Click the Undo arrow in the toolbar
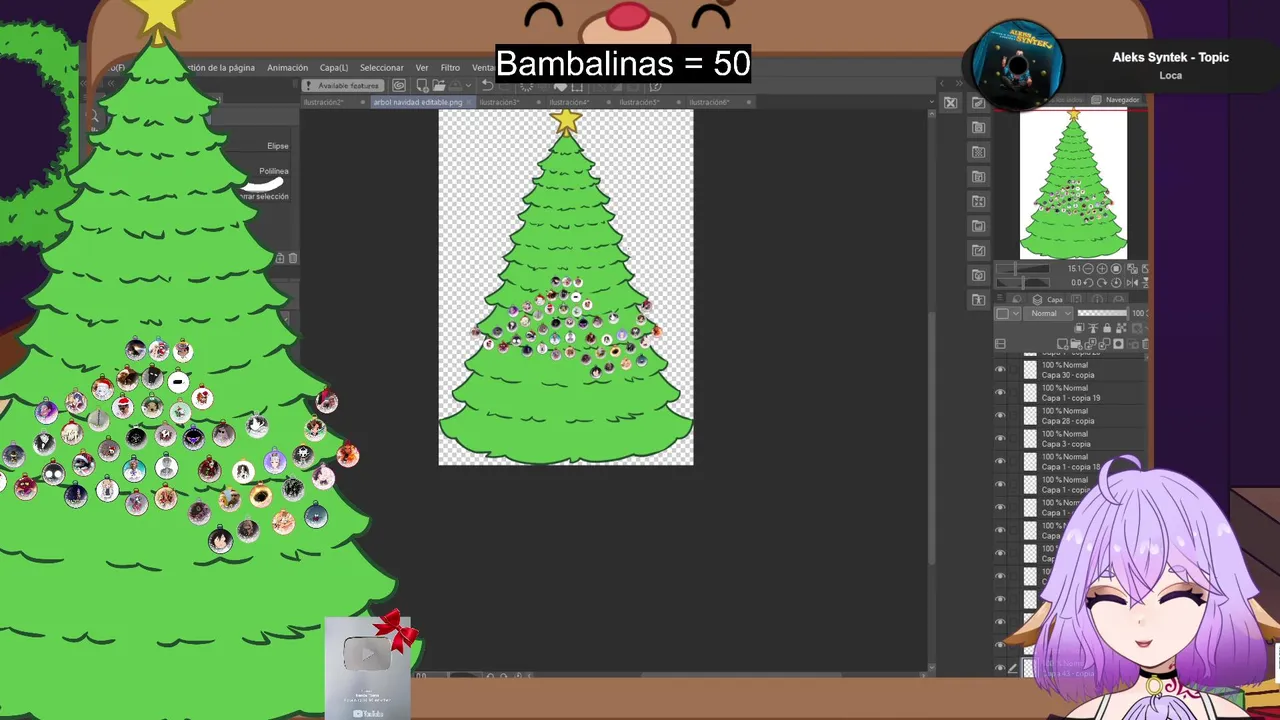The width and height of the screenshot is (1280, 720). 487,85
